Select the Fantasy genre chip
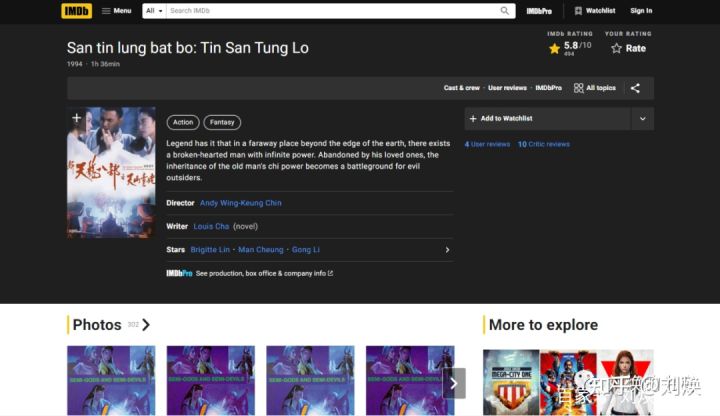 pyautogui.click(x=222, y=122)
